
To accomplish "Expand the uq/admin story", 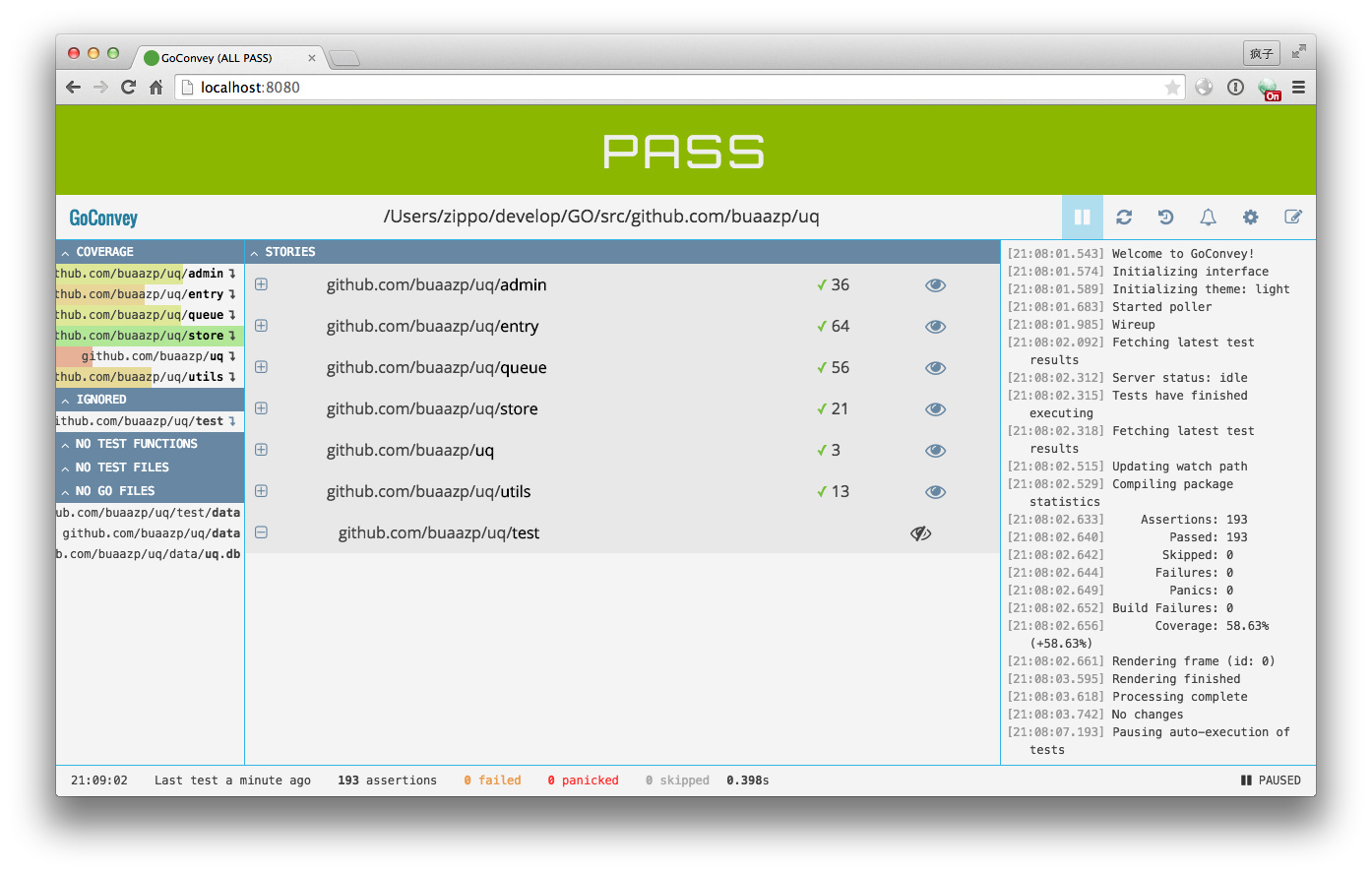I will (262, 284).
